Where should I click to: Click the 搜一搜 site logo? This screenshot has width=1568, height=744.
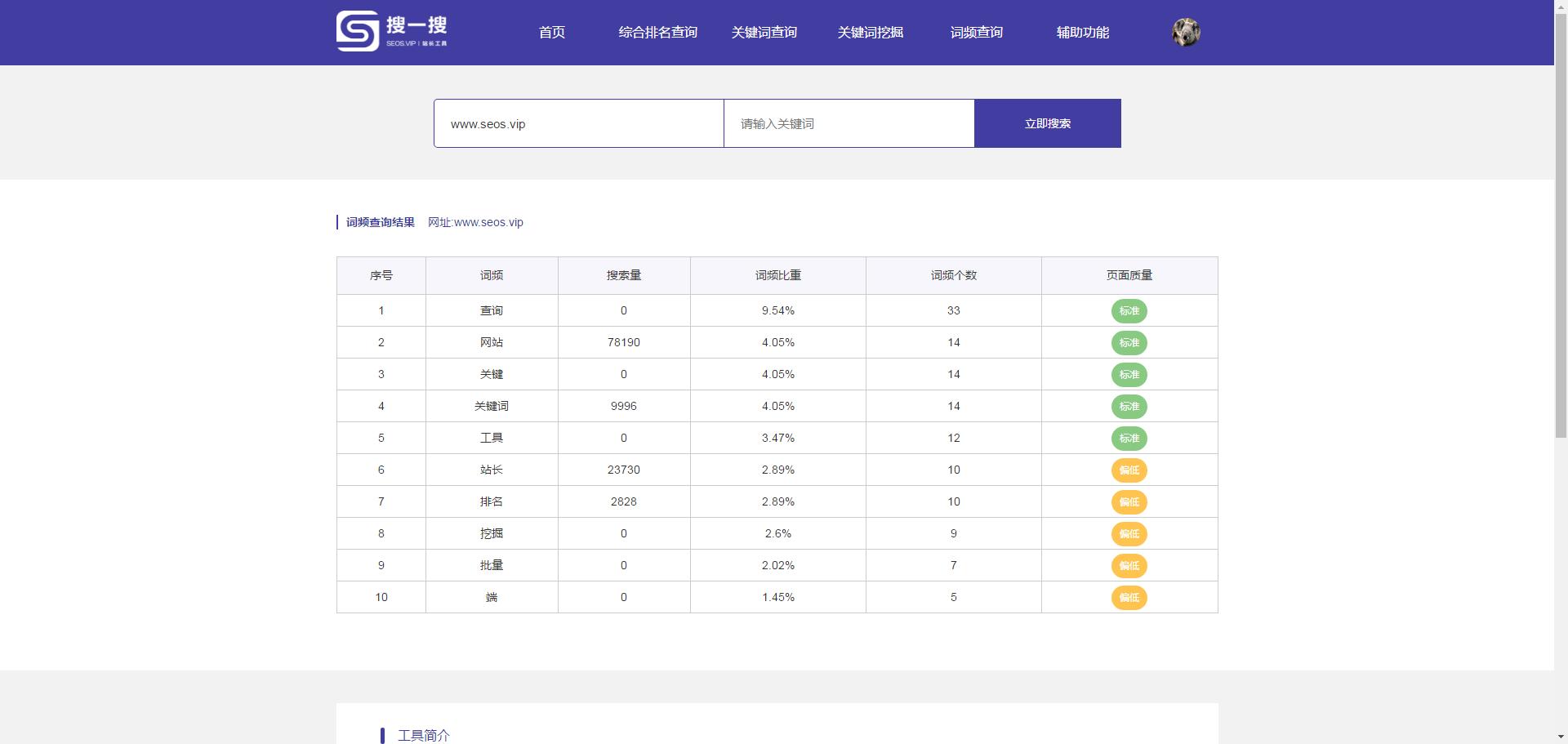click(391, 31)
